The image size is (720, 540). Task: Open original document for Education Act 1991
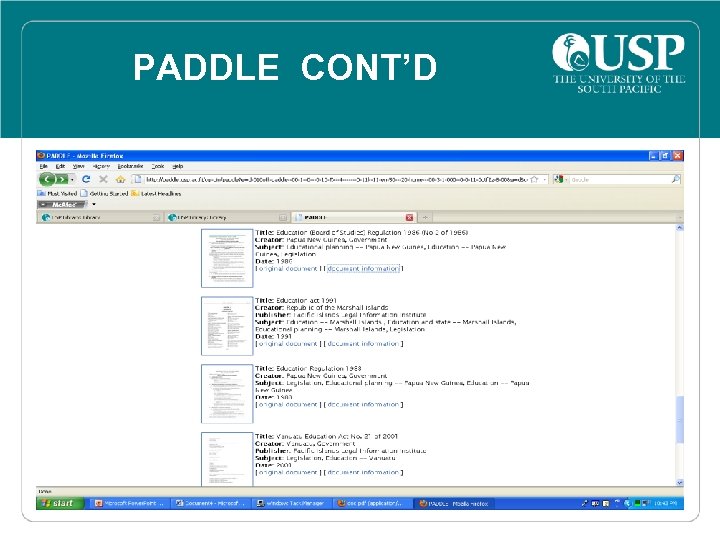pos(287,343)
